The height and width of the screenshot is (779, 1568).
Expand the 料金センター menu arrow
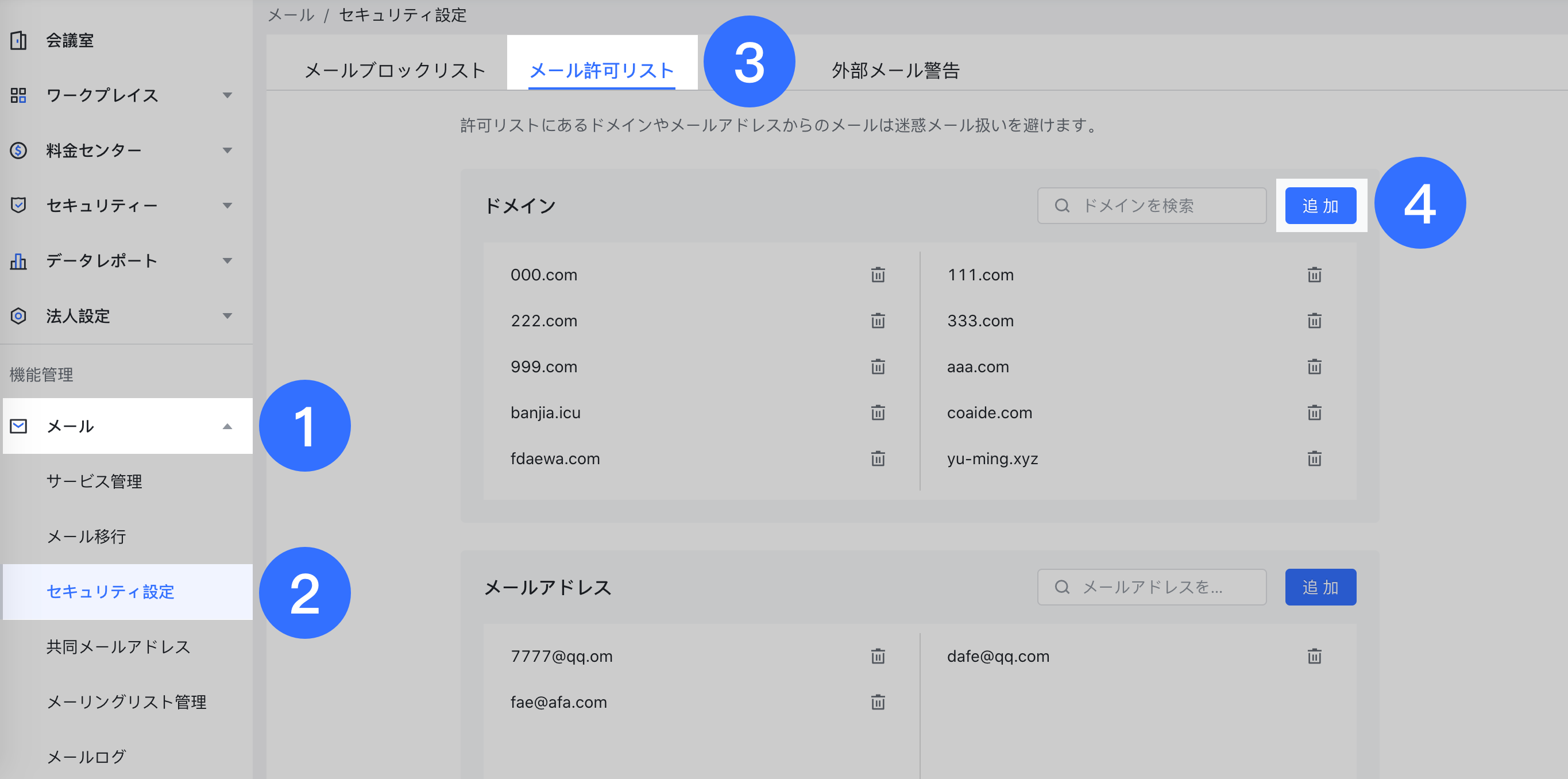click(x=227, y=151)
